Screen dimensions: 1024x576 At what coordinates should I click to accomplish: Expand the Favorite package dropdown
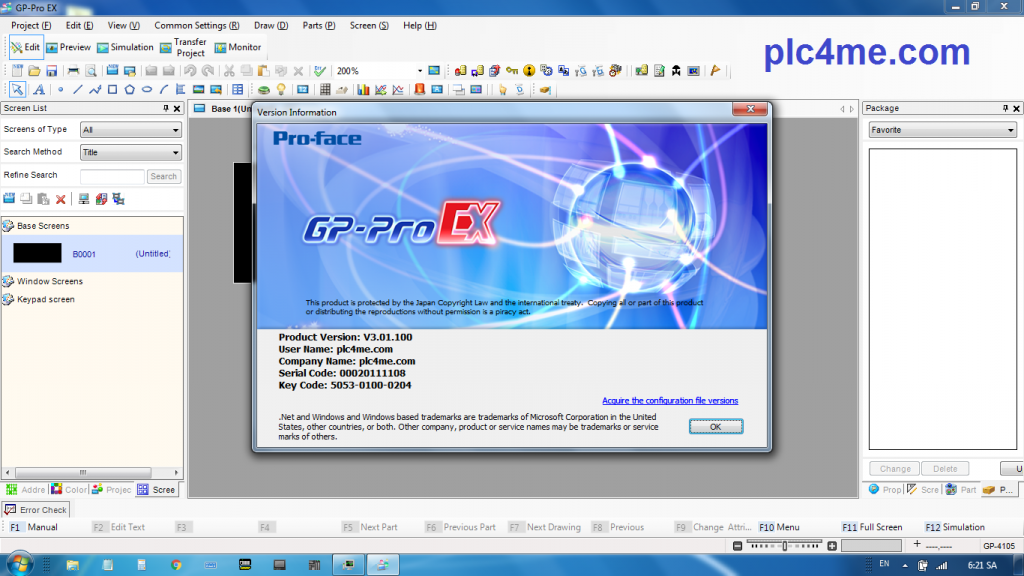tap(941, 130)
